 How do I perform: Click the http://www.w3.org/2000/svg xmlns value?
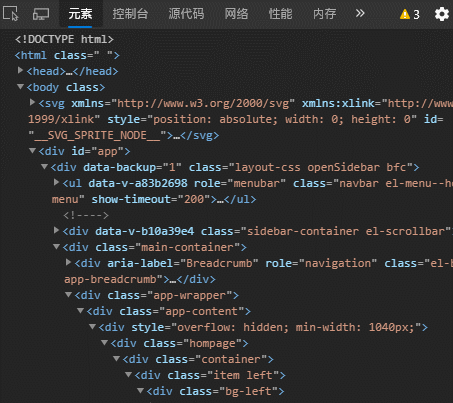click(203, 103)
